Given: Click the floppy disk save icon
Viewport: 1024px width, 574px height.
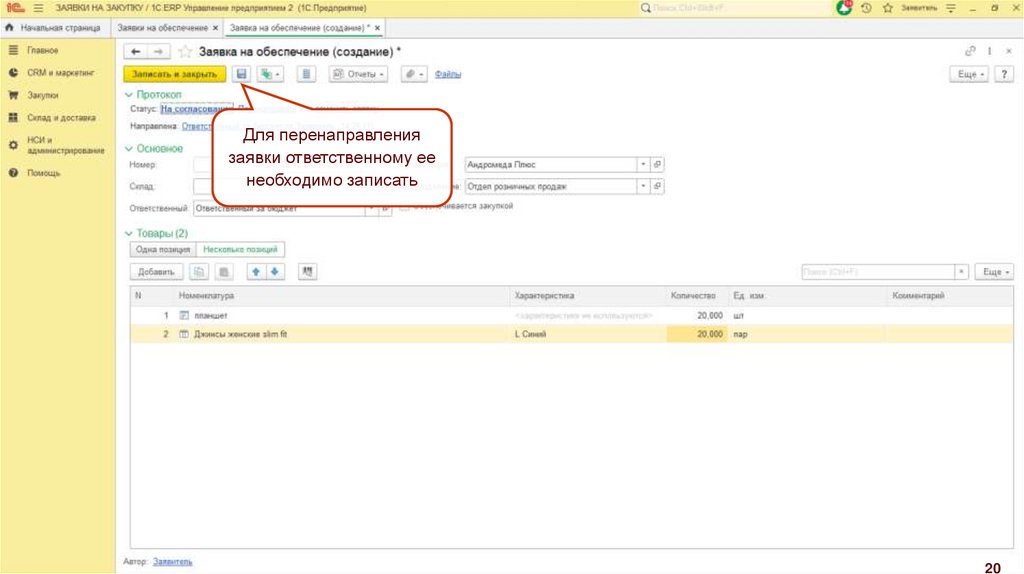Looking at the screenshot, I should pos(242,74).
